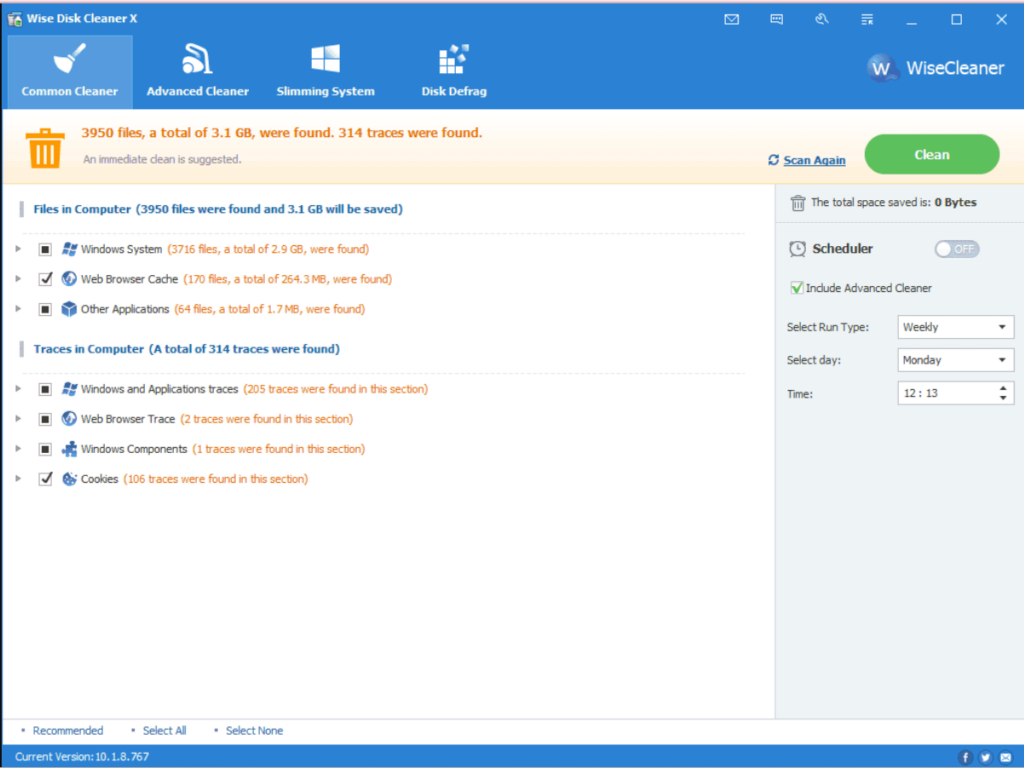Enable the Scheduler toggle switch

(956, 249)
